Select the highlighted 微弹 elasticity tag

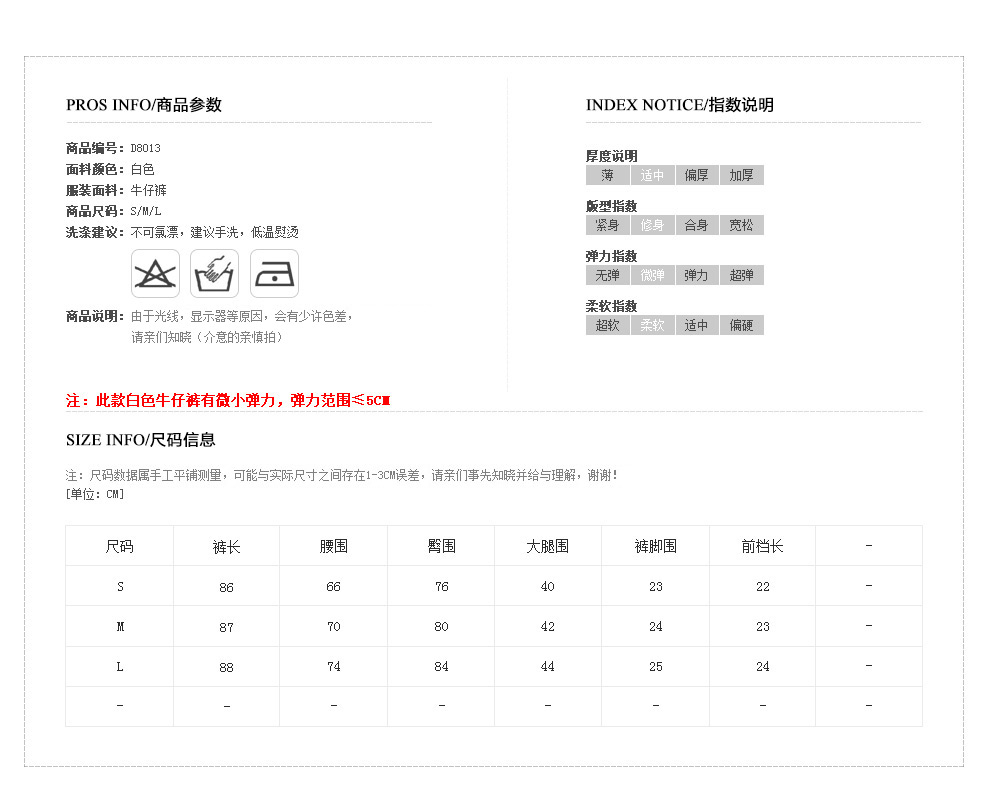652,275
